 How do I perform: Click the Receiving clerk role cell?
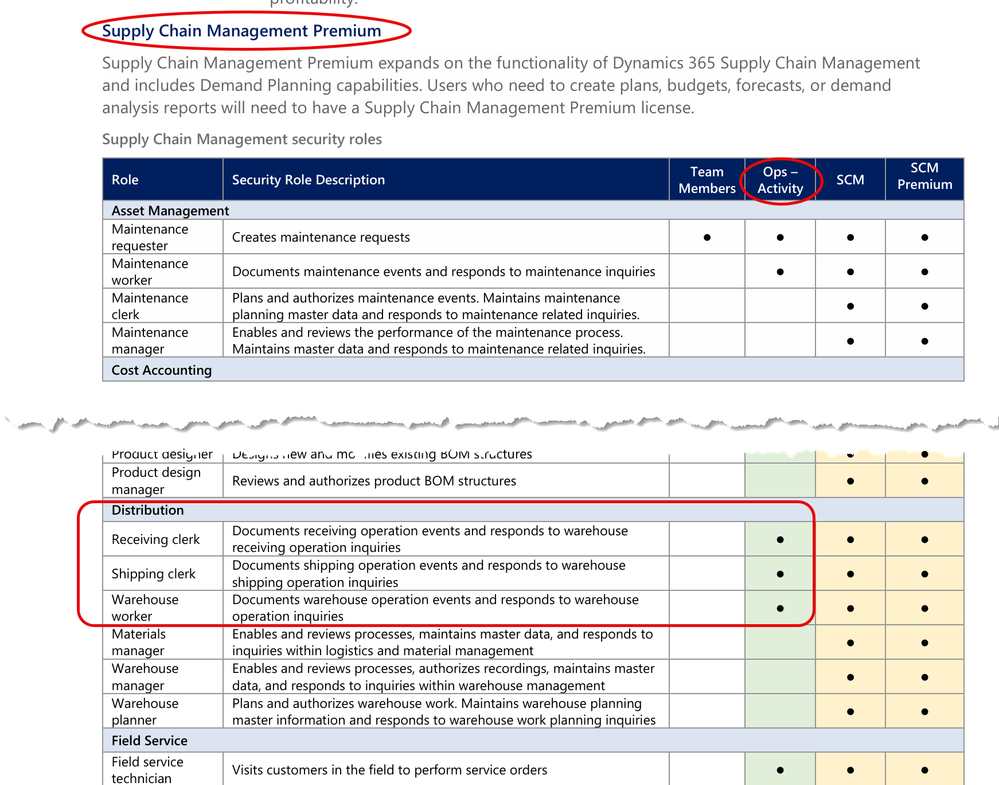coord(162,539)
